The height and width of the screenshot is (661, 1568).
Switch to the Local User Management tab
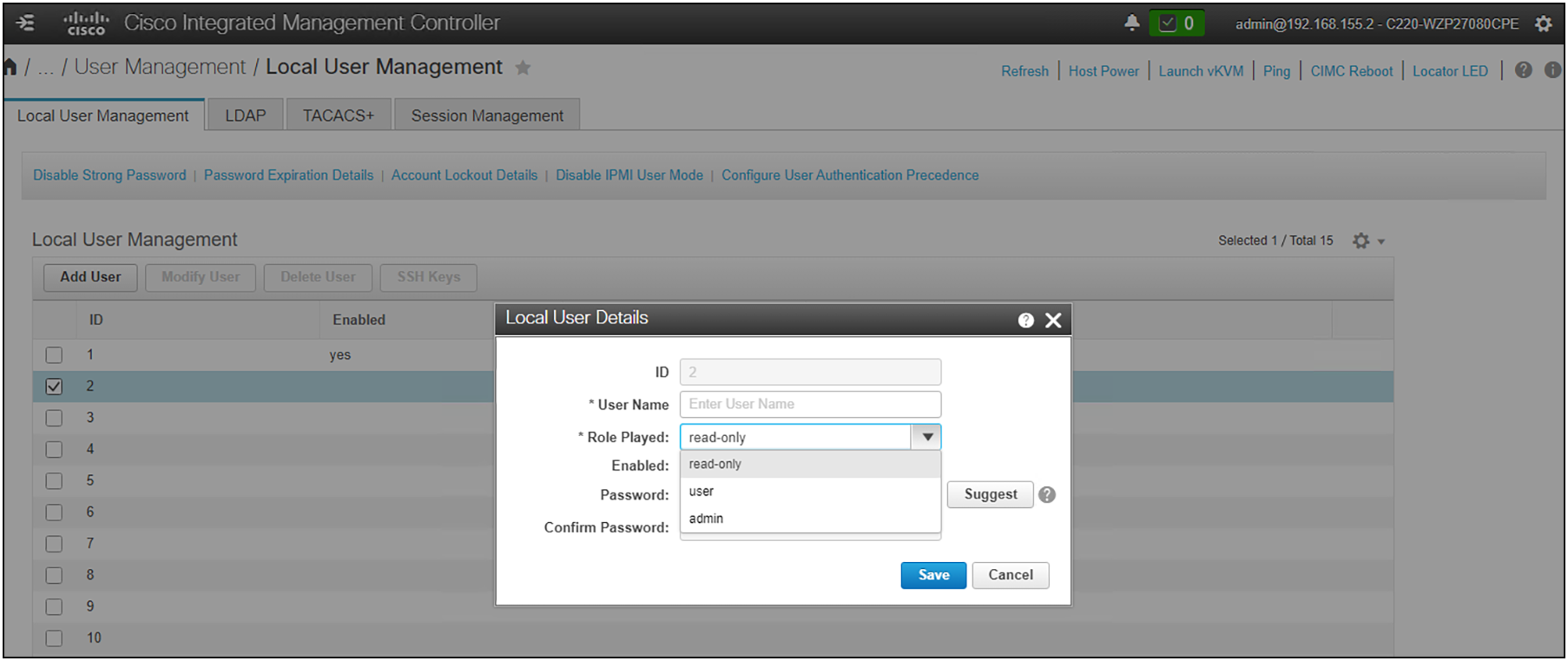coord(103,116)
